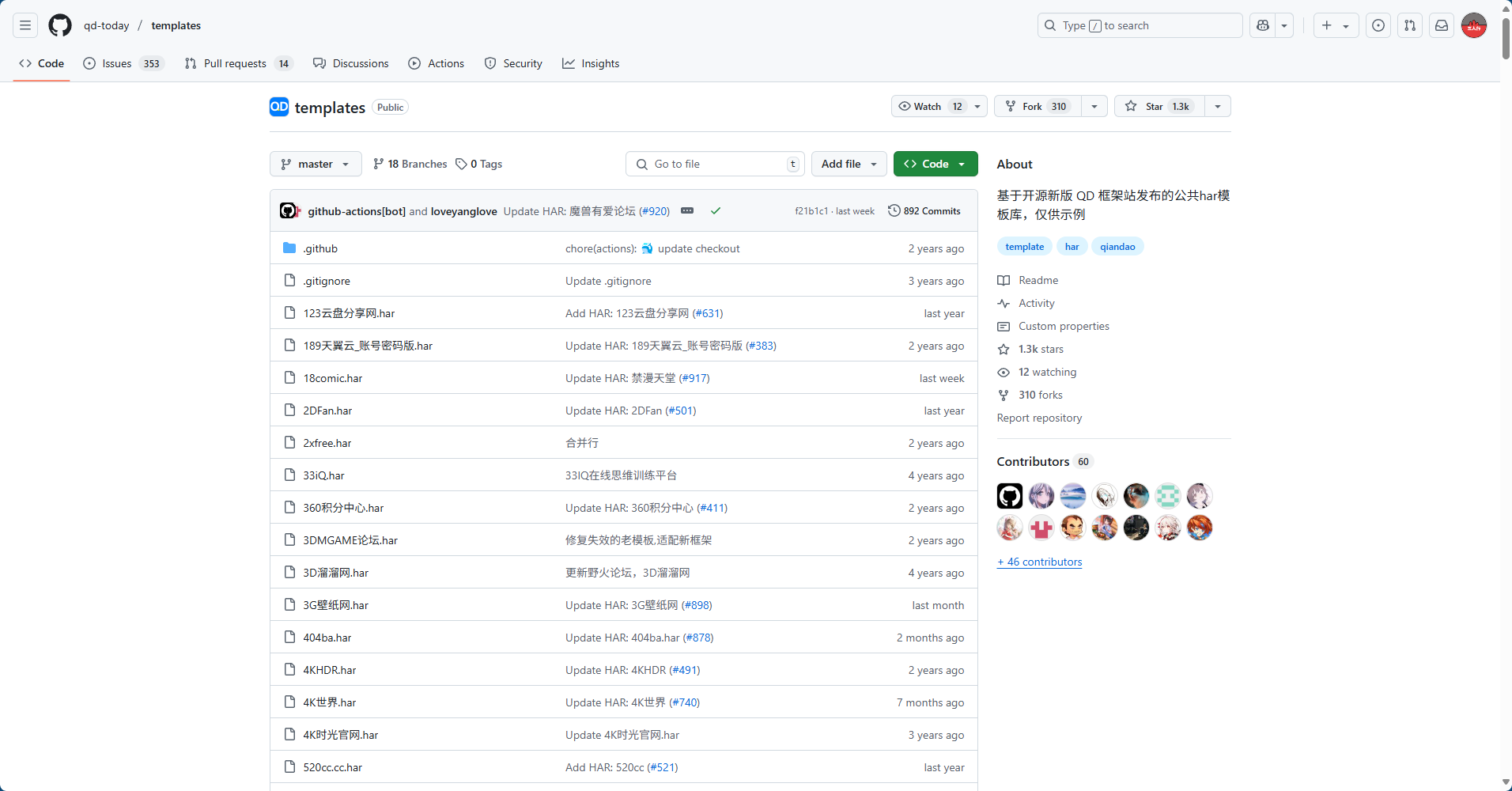Open the Insights tab
The height and width of the screenshot is (791, 1512).
pos(591,63)
